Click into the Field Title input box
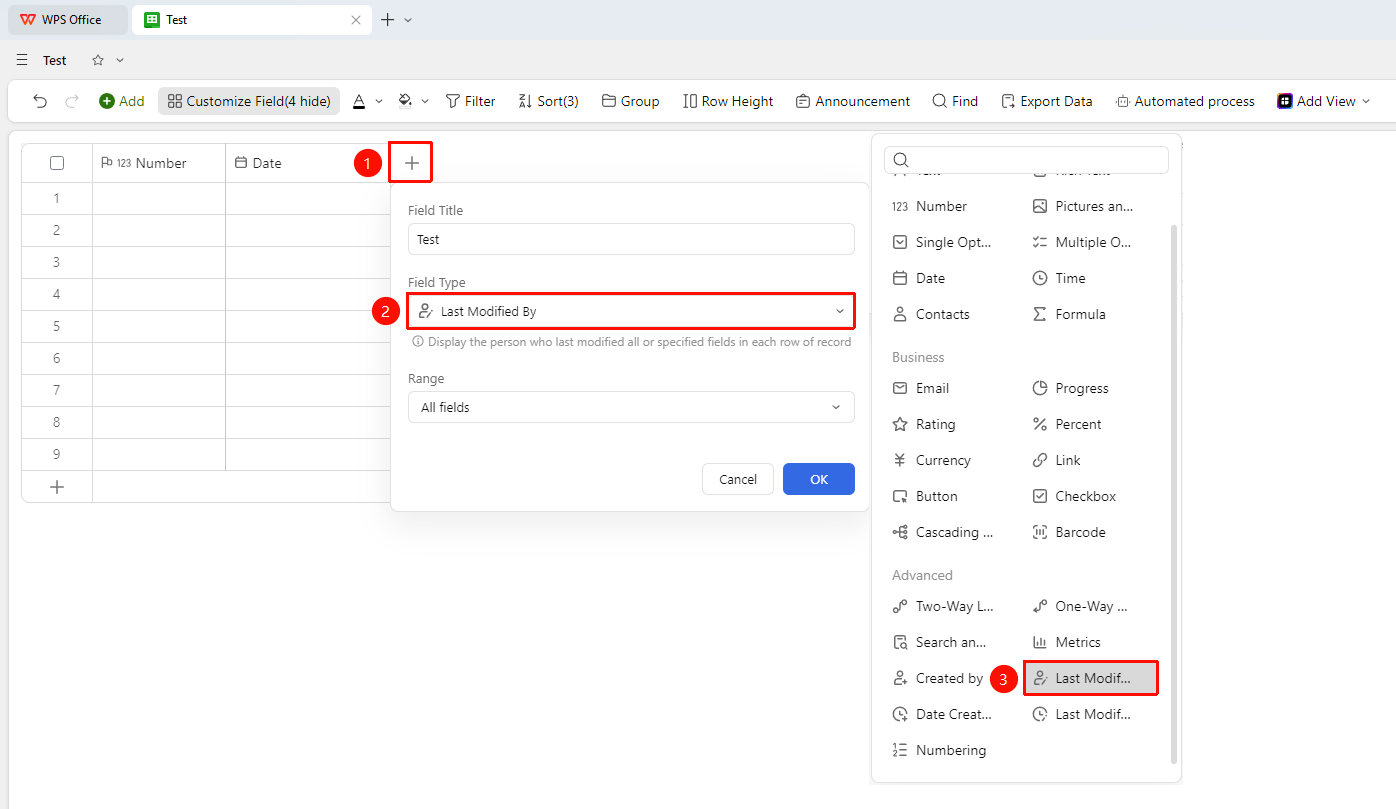This screenshot has width=1396, height=809. (x=631, y=239)
